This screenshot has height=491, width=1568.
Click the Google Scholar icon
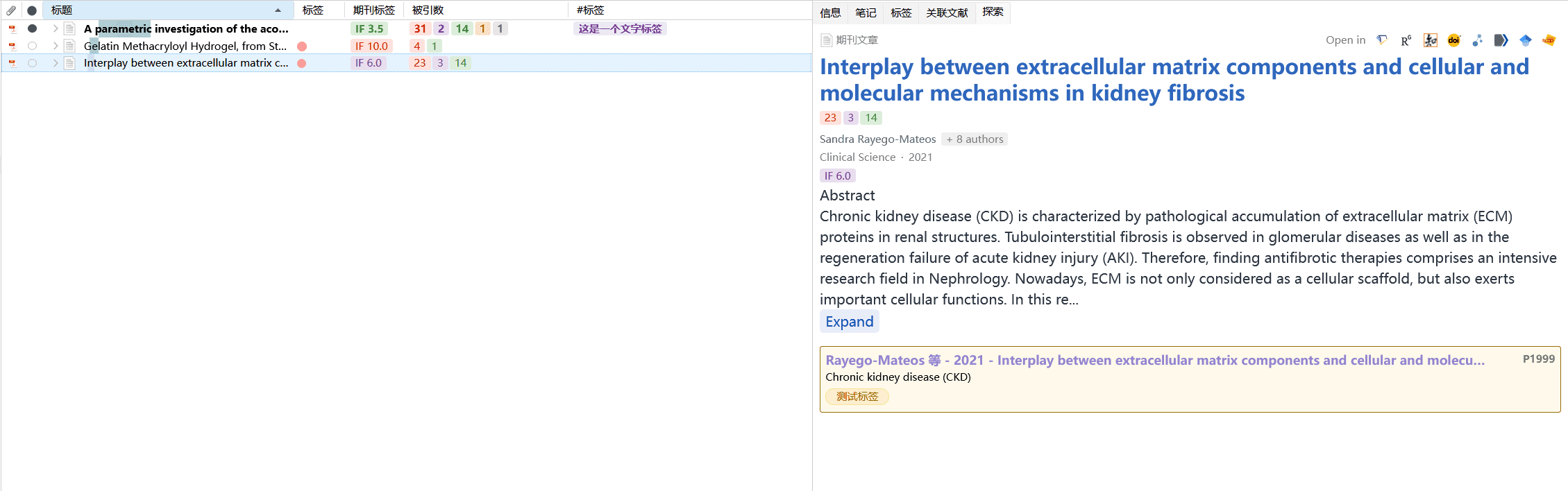point(1525,40)
